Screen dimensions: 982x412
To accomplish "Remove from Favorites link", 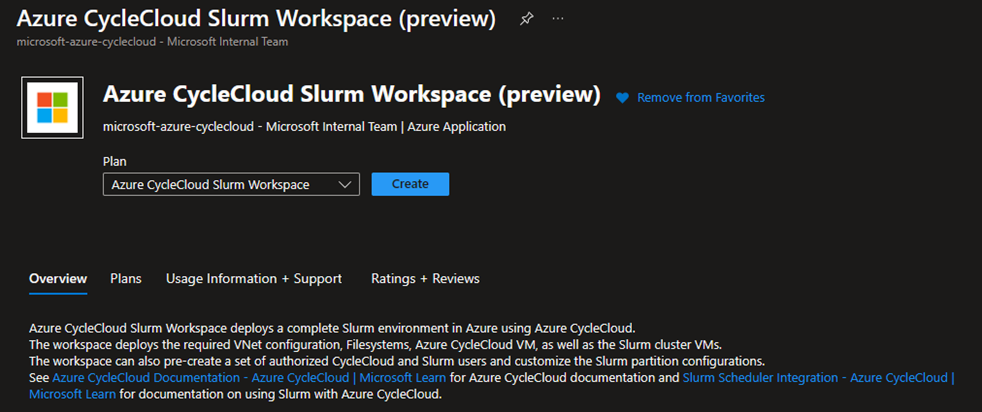I will (x=701, y=98).
